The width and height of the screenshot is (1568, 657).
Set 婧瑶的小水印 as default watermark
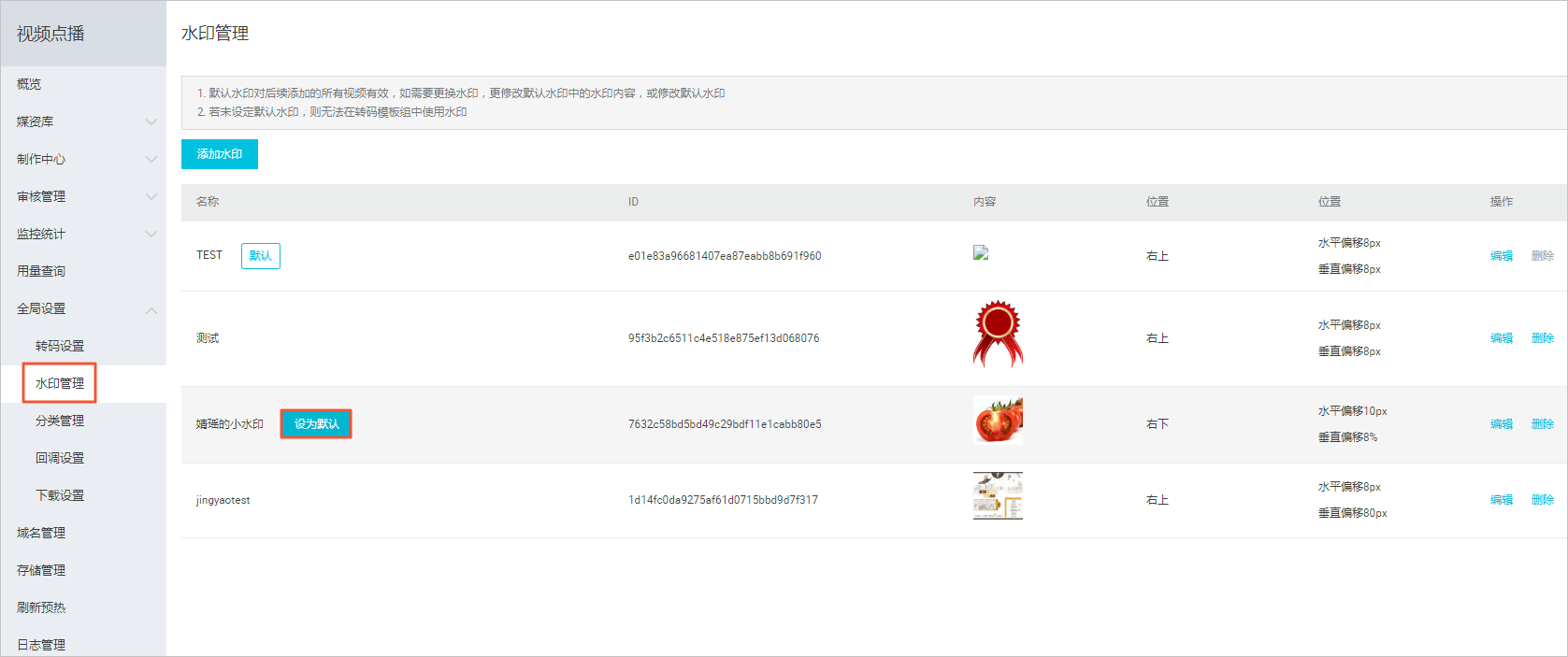coord(316,424)
